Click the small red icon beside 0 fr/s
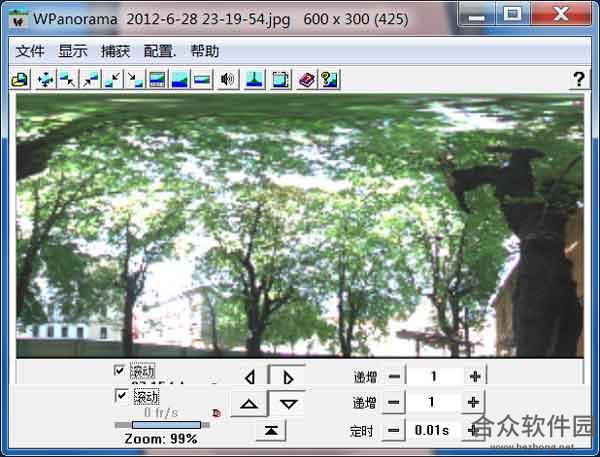600x457 pixels. (217, 413)
